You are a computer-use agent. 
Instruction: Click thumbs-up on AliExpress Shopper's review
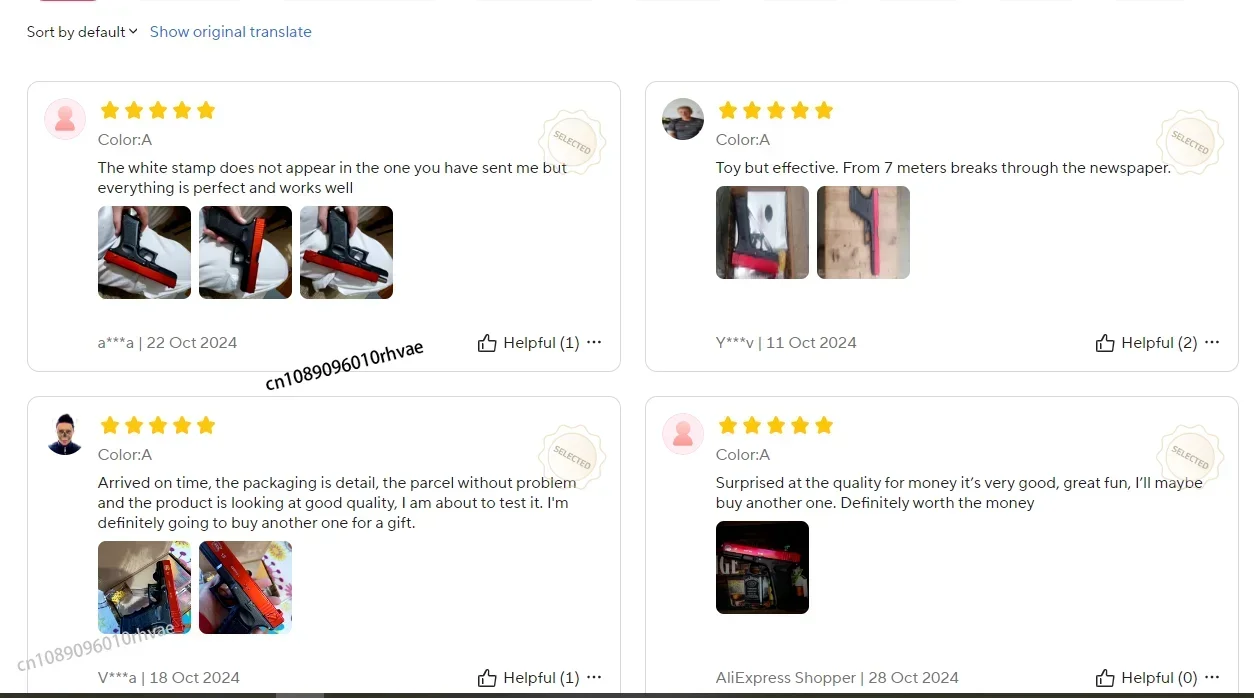pos(1105,678)
